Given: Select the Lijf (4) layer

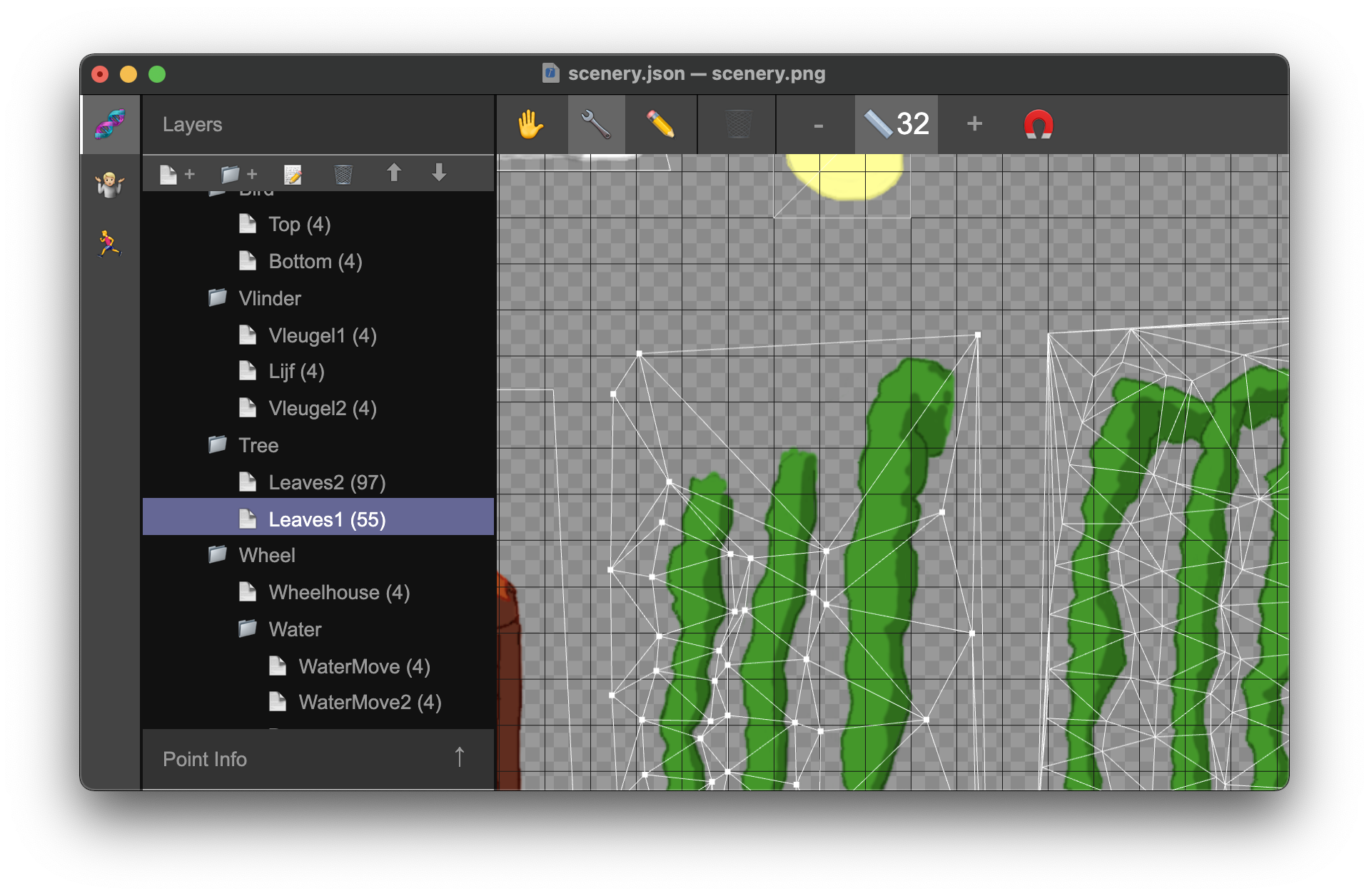Looking at the screenshot, I should coord(318,371).
